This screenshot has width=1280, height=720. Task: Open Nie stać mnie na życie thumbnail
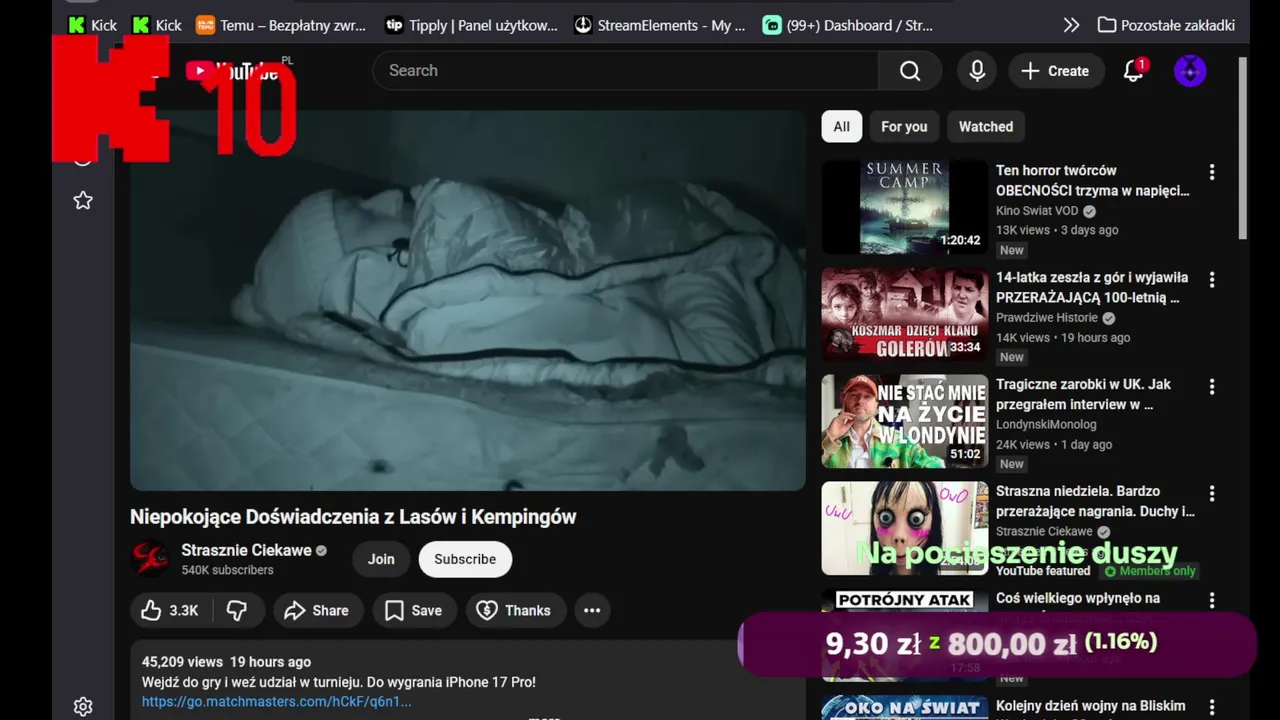[905, 421]
